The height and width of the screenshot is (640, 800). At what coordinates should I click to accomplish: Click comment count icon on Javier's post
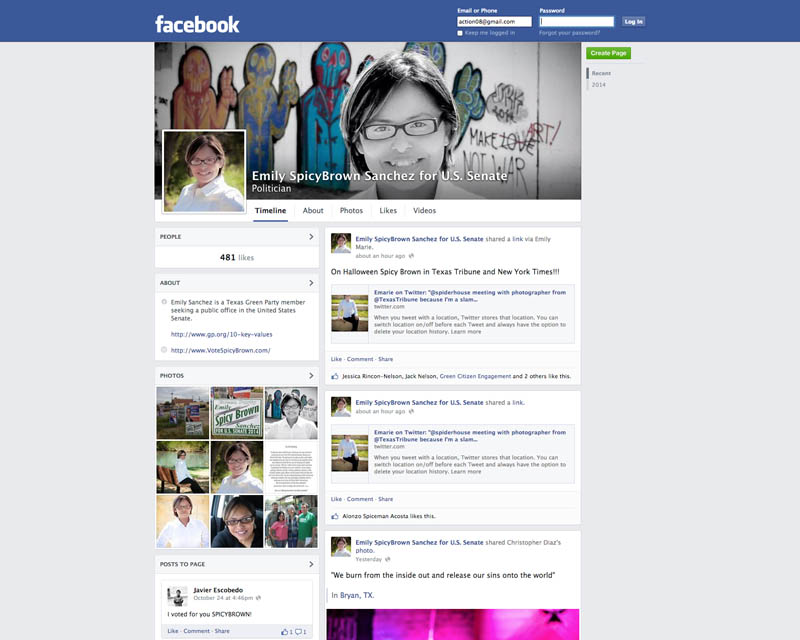tap(299, 631)
